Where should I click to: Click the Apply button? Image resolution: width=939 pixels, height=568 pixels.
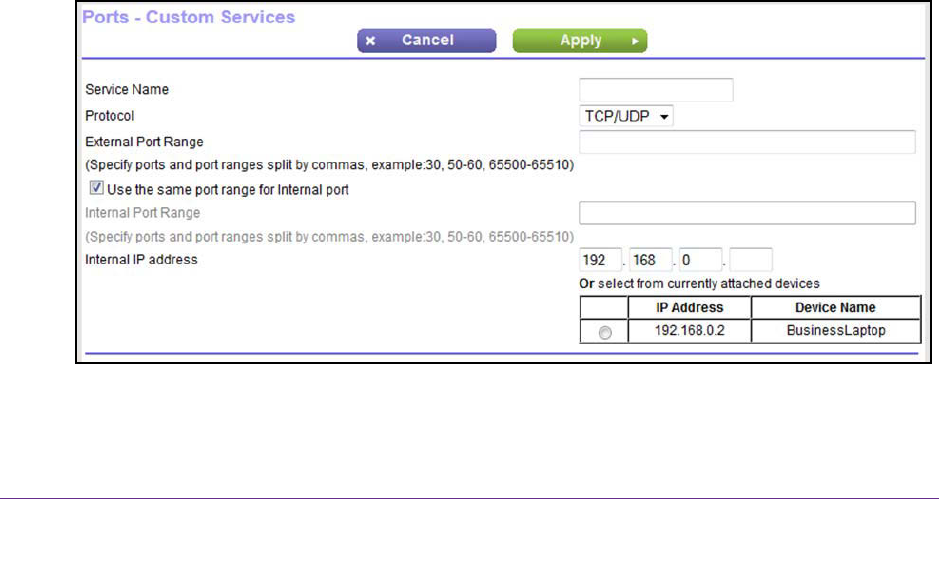click(580, 41)
